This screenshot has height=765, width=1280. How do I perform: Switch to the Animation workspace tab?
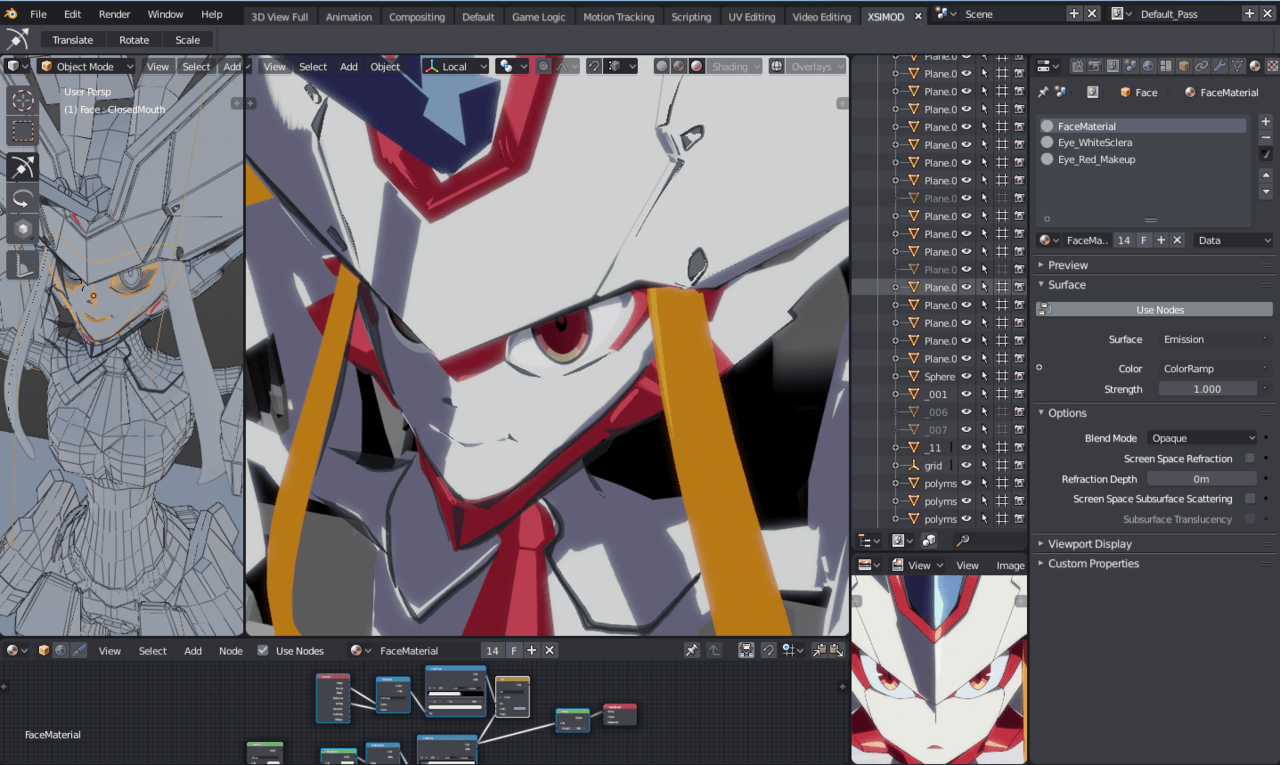(x=349, y=17)
